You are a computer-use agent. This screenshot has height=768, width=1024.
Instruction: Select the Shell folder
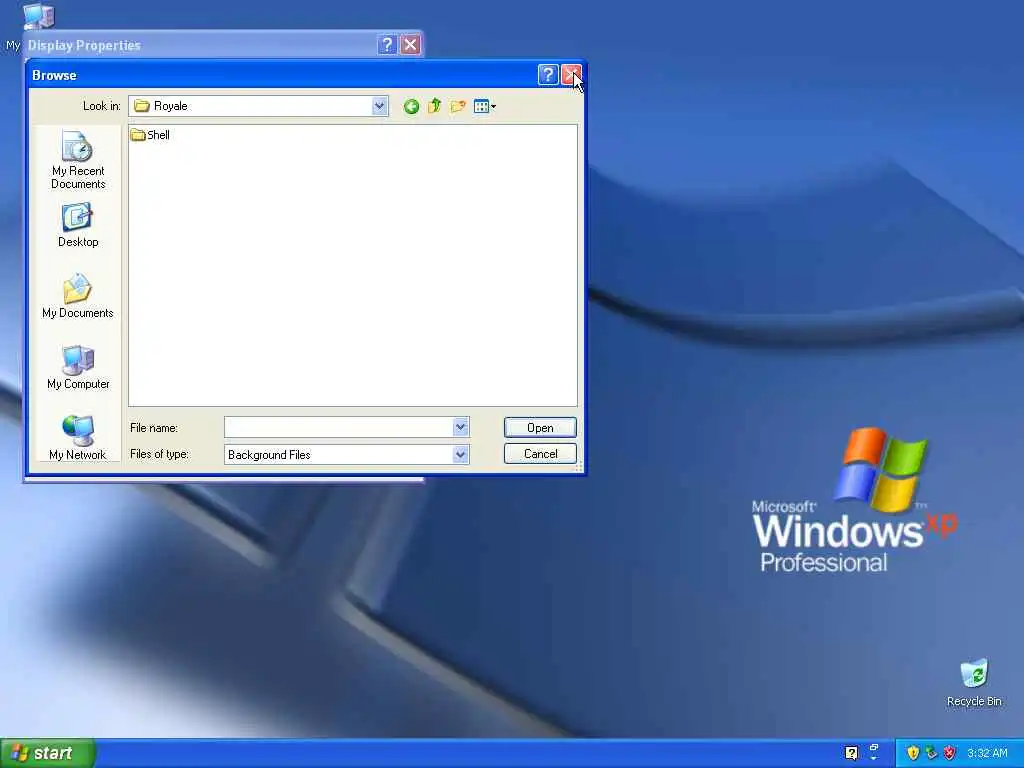point(150,135)
